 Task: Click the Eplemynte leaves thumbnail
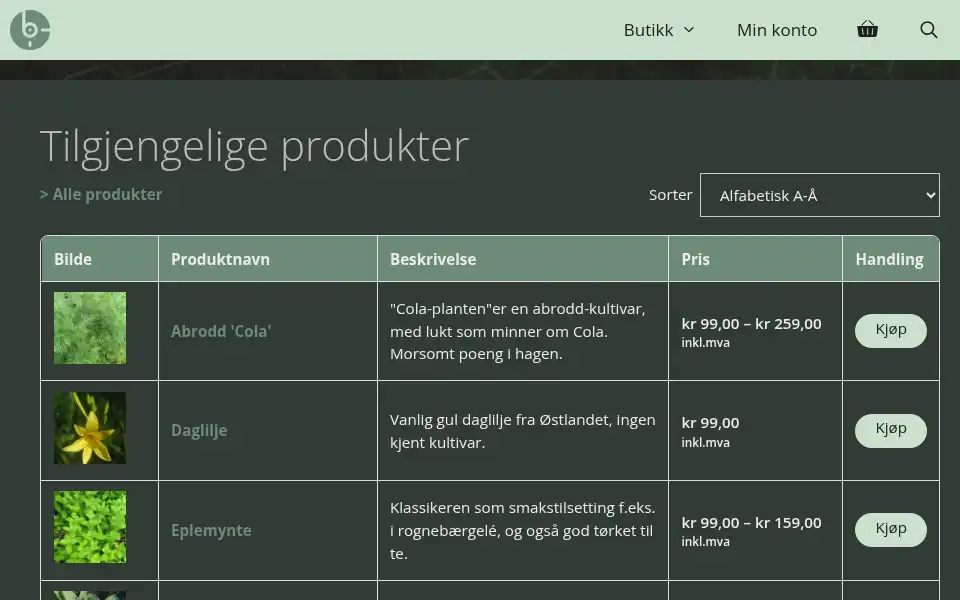(90, 527)
